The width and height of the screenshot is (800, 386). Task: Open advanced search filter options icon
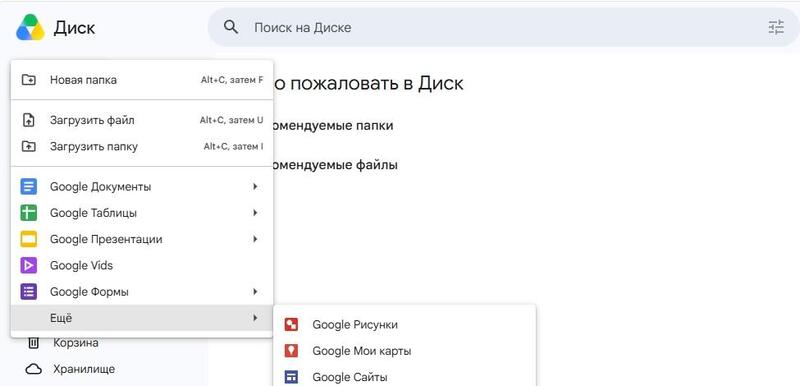(776, 27)
